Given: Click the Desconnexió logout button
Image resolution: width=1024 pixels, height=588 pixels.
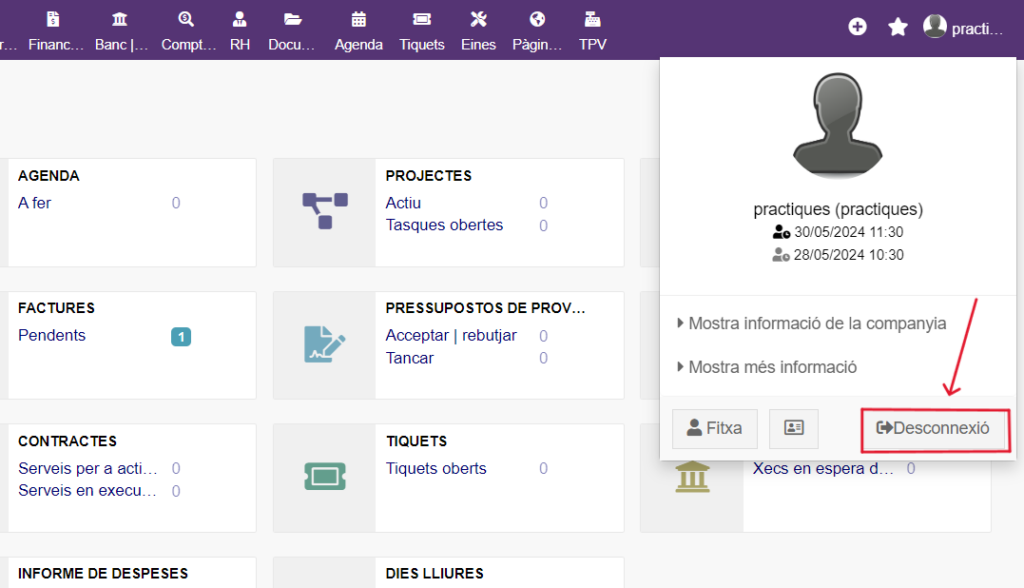Looking at the screenshot, I should [933, 429].
